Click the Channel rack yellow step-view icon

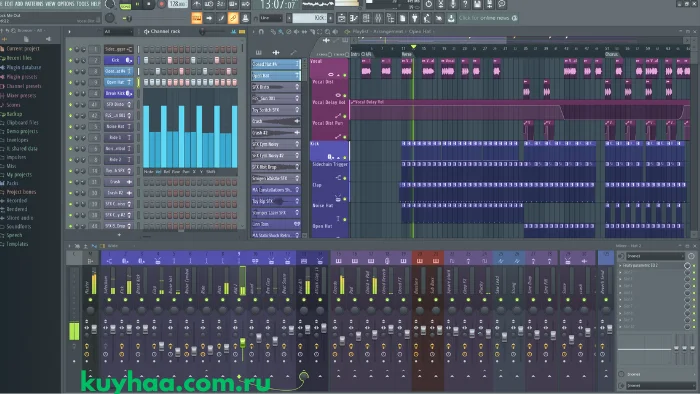pos(242,32)
